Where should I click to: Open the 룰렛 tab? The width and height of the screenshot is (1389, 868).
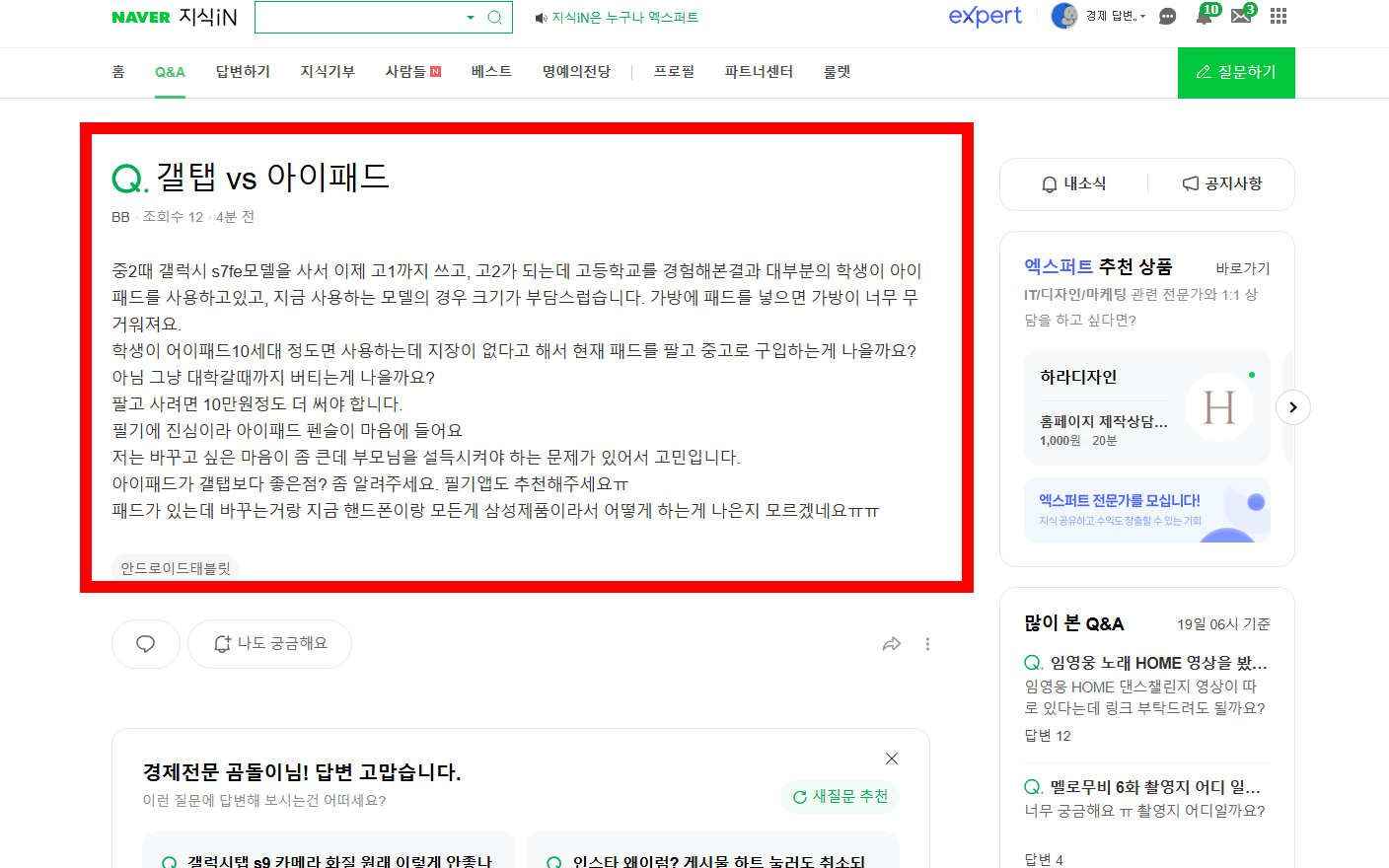click(x=837, y=72)
